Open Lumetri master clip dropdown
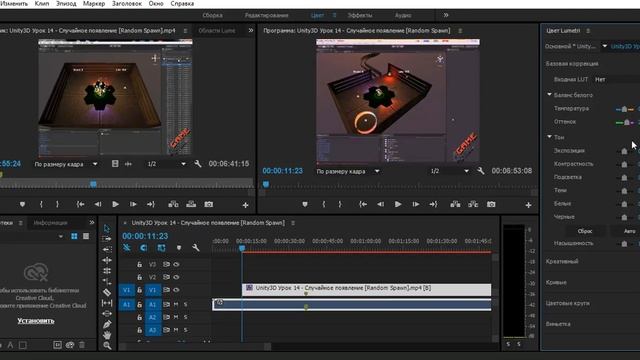This screenshot has width=640, height=360. [604, 46]
